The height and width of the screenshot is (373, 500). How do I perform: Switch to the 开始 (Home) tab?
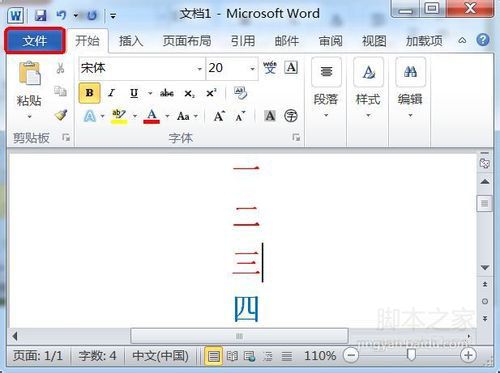[87, 41]
